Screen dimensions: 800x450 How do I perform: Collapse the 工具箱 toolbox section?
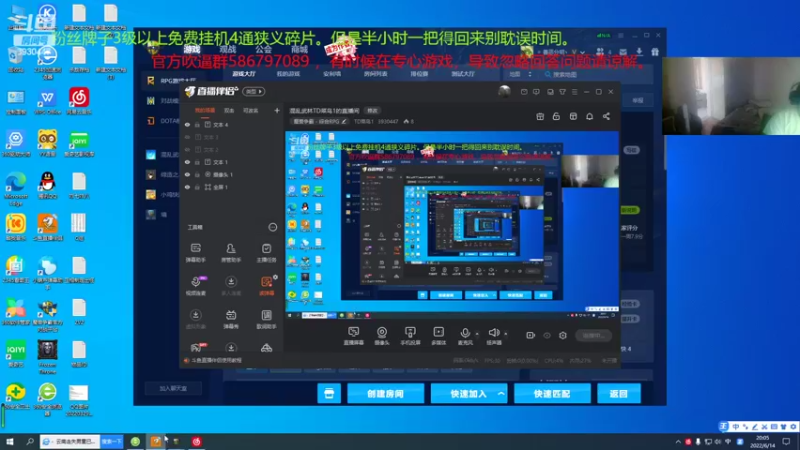(273, 227)
